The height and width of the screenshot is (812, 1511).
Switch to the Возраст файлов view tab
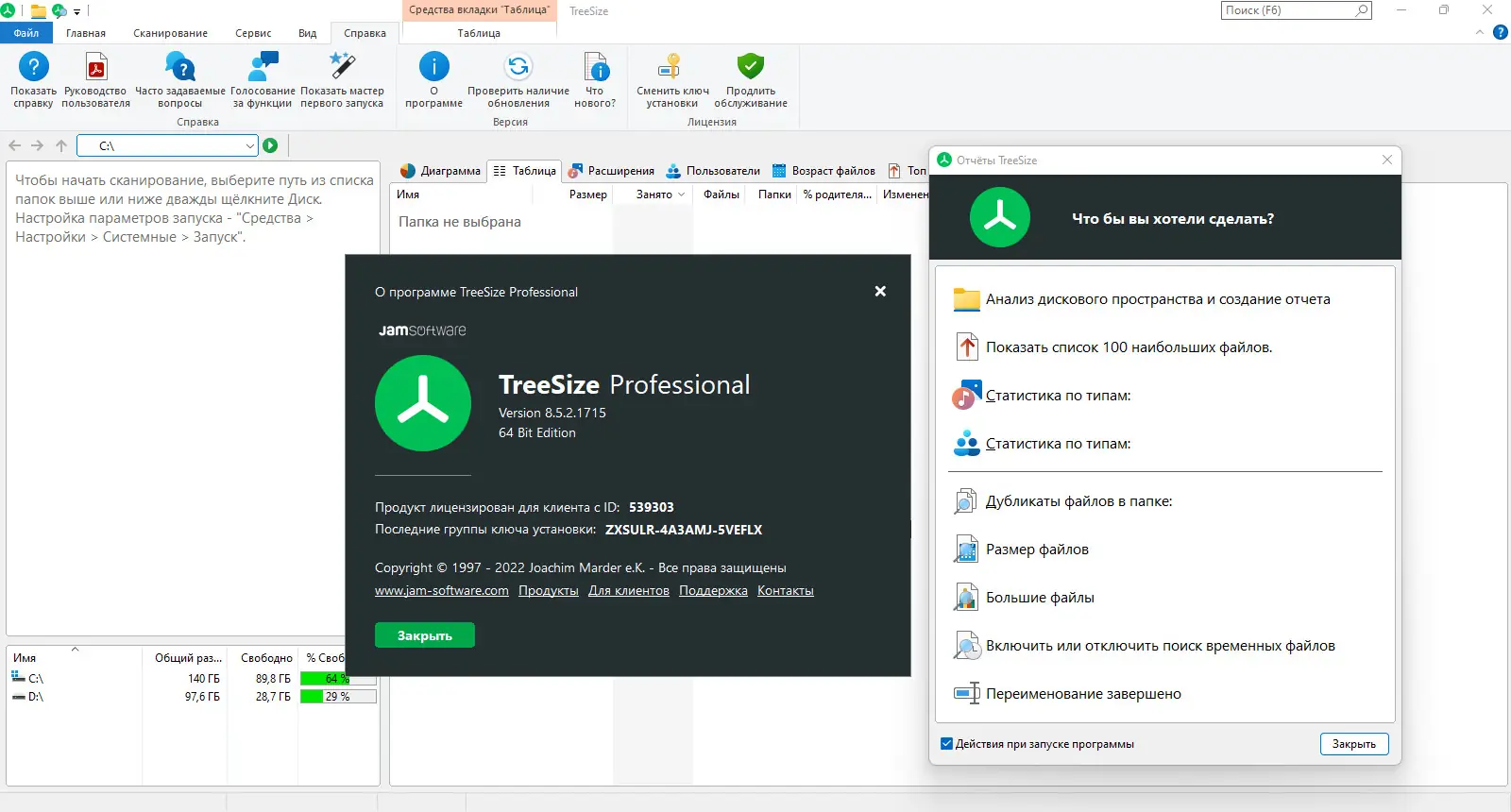pyautogui.click(x=823, y=171)
